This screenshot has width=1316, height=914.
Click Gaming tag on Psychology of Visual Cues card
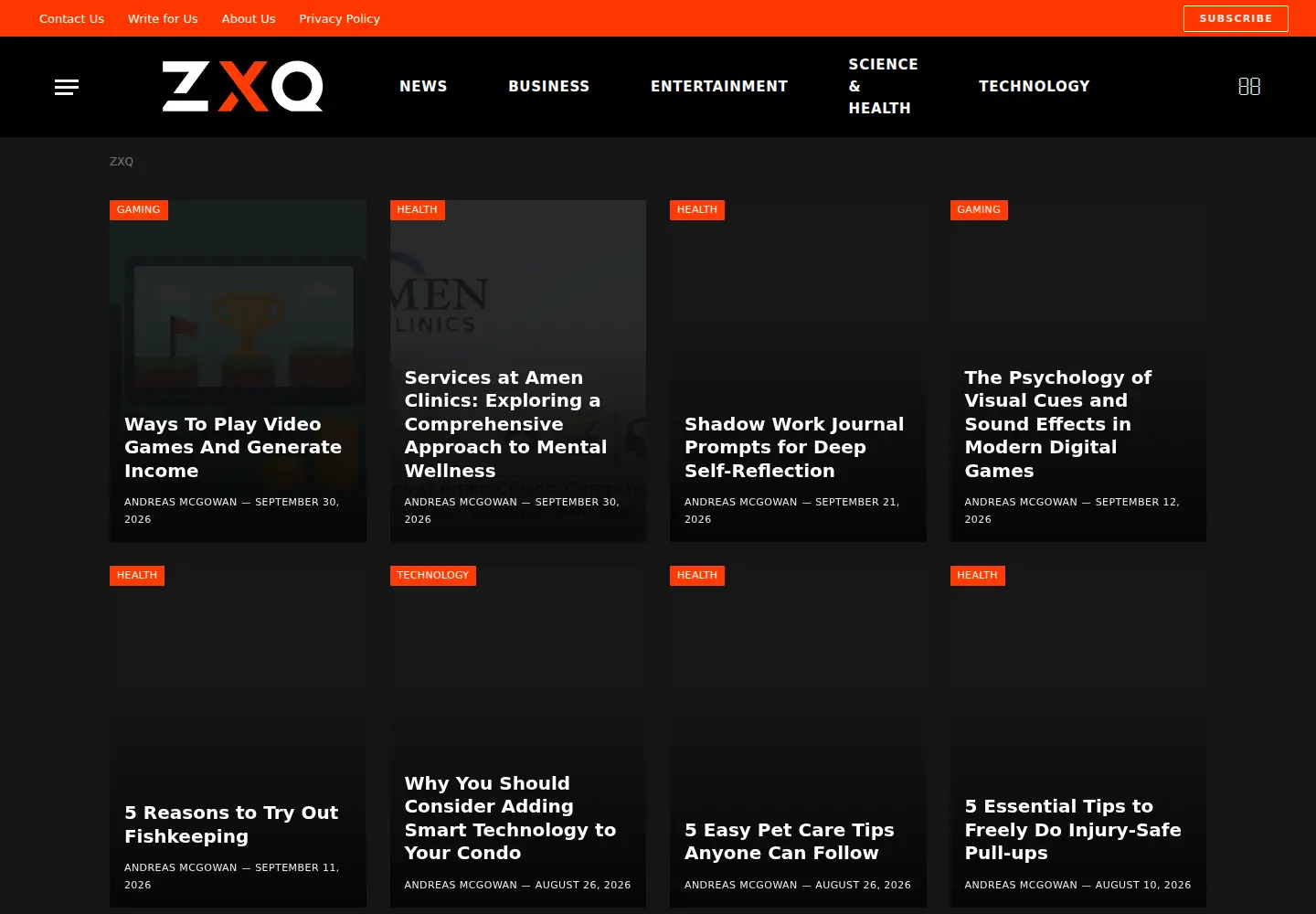tap(979, 210)
